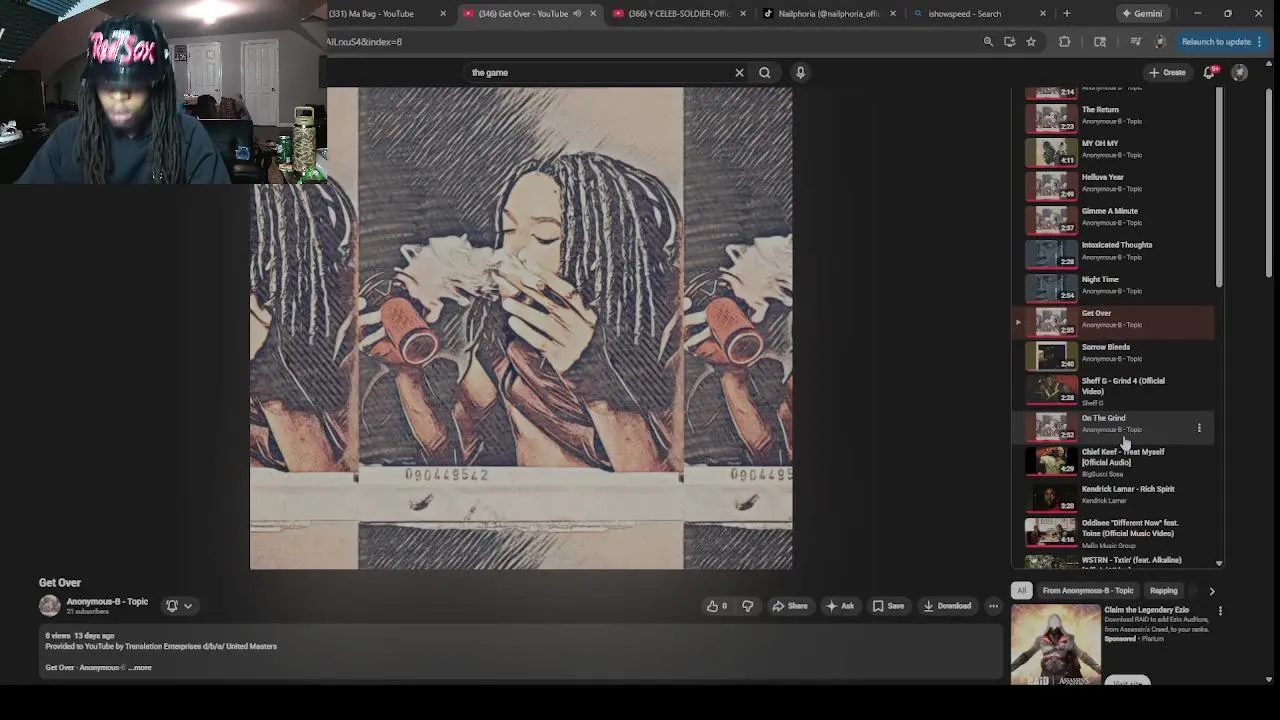The image size is (1280, 720).
Task: Play Sorrow Bleeds from the playlist
Action: pos(1115,354)
